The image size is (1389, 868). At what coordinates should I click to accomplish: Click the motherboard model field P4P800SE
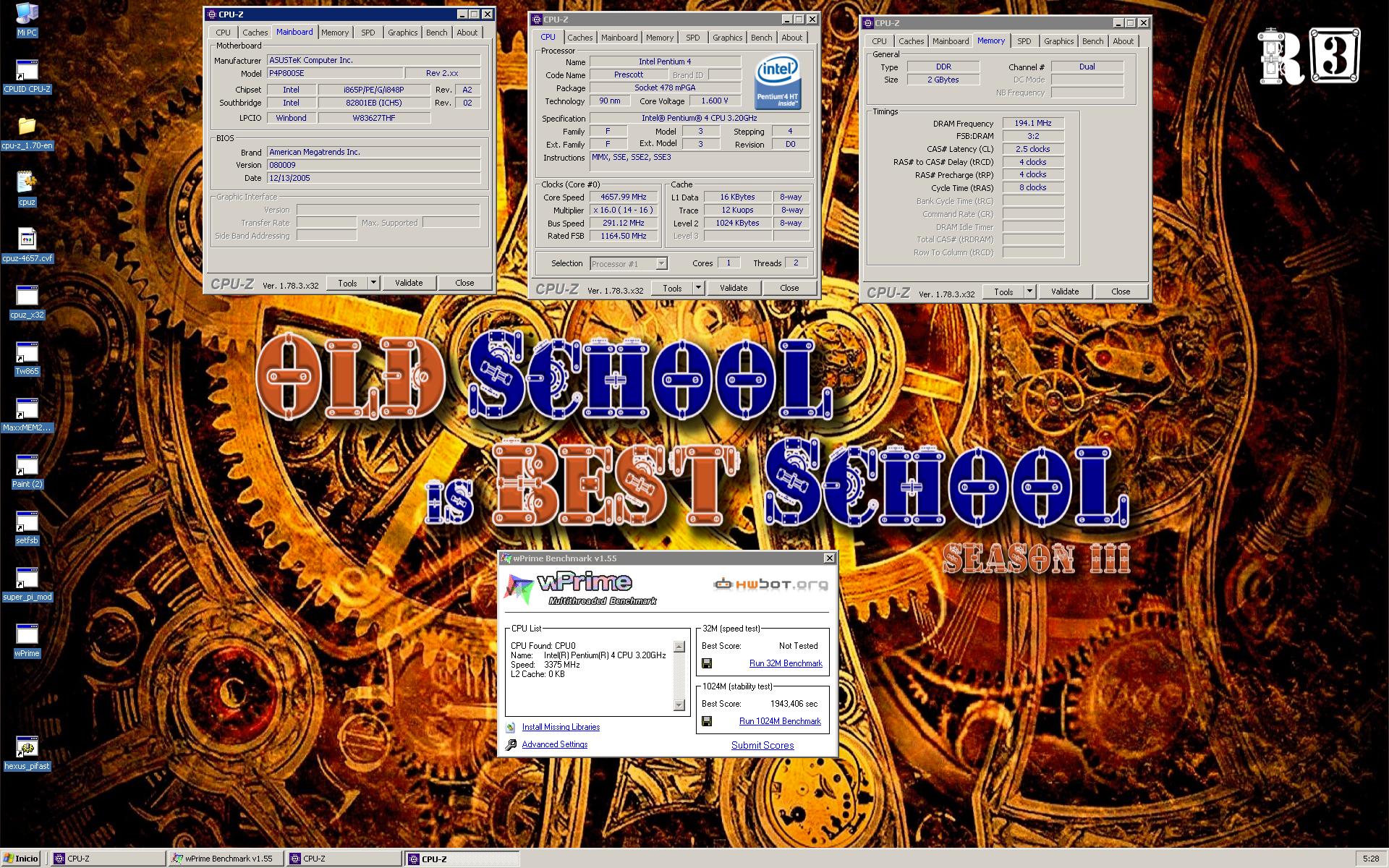click(335, 73)
